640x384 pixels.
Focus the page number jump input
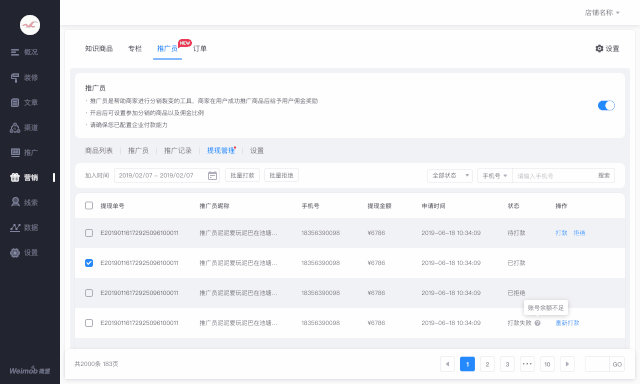[x=597, y=364]
